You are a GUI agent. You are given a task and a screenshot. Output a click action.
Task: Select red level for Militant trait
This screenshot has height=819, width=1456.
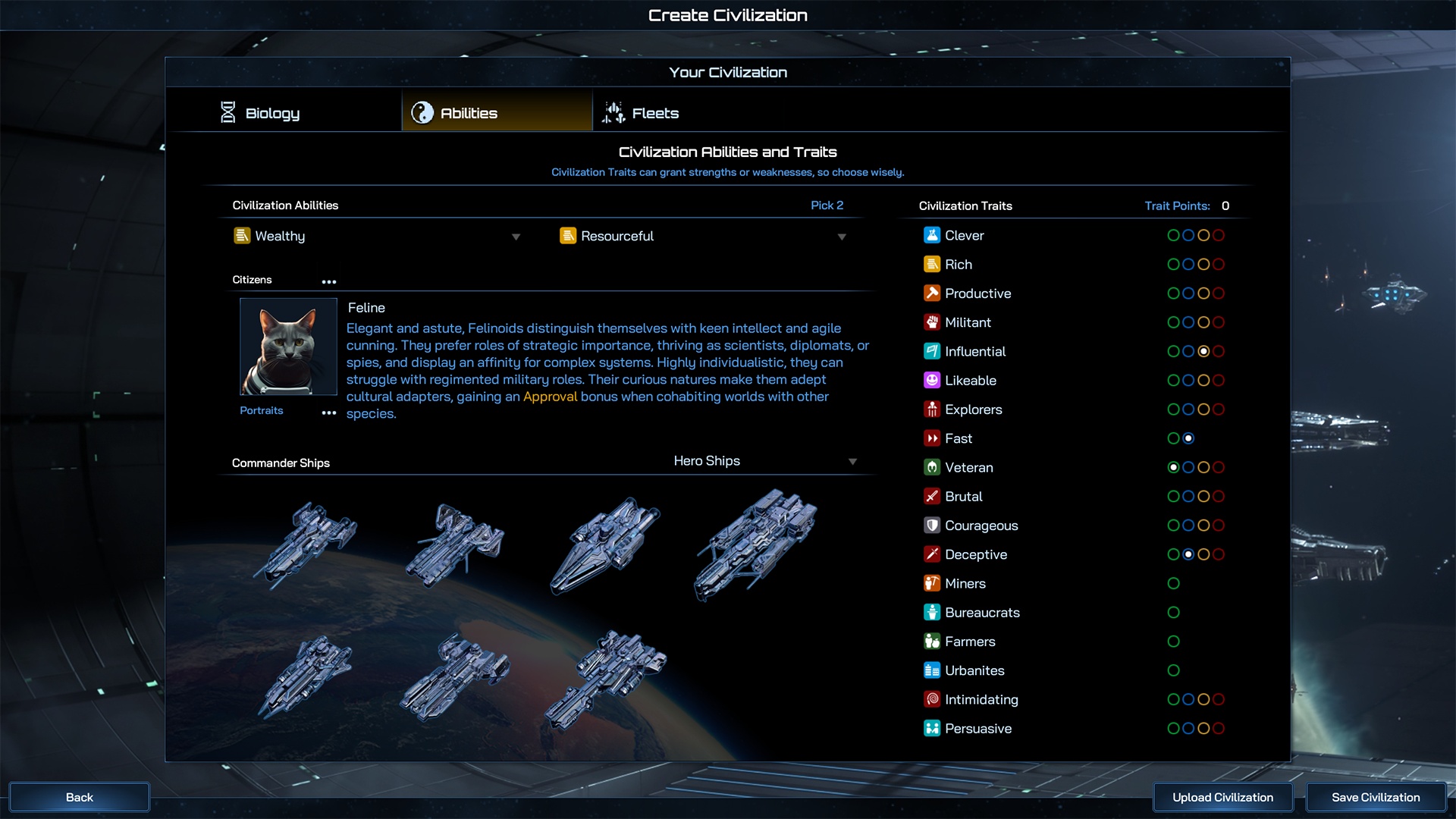click(1219, 322)
